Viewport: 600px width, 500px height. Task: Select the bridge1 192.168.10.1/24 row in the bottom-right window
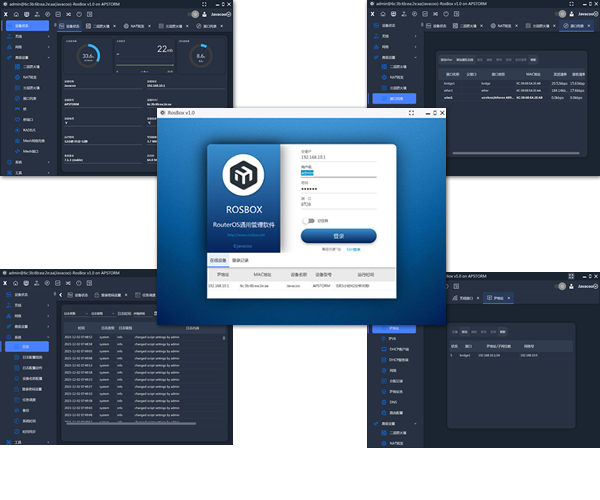tap(510, 355)
